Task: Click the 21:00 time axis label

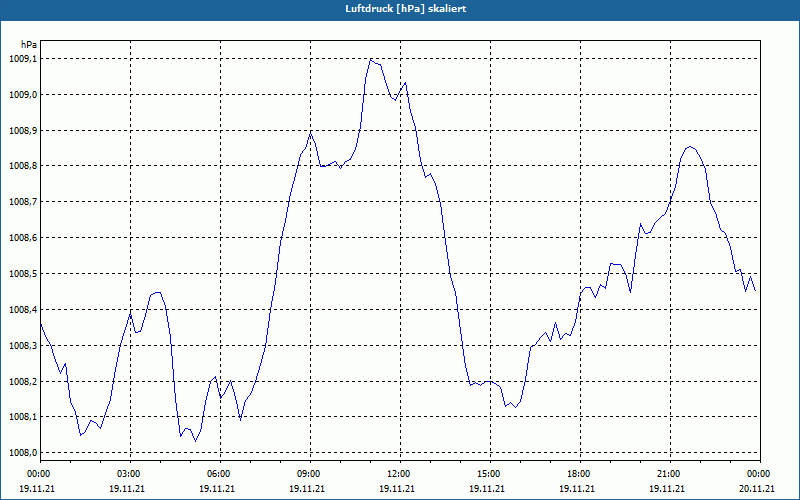Action: point(670,474)
